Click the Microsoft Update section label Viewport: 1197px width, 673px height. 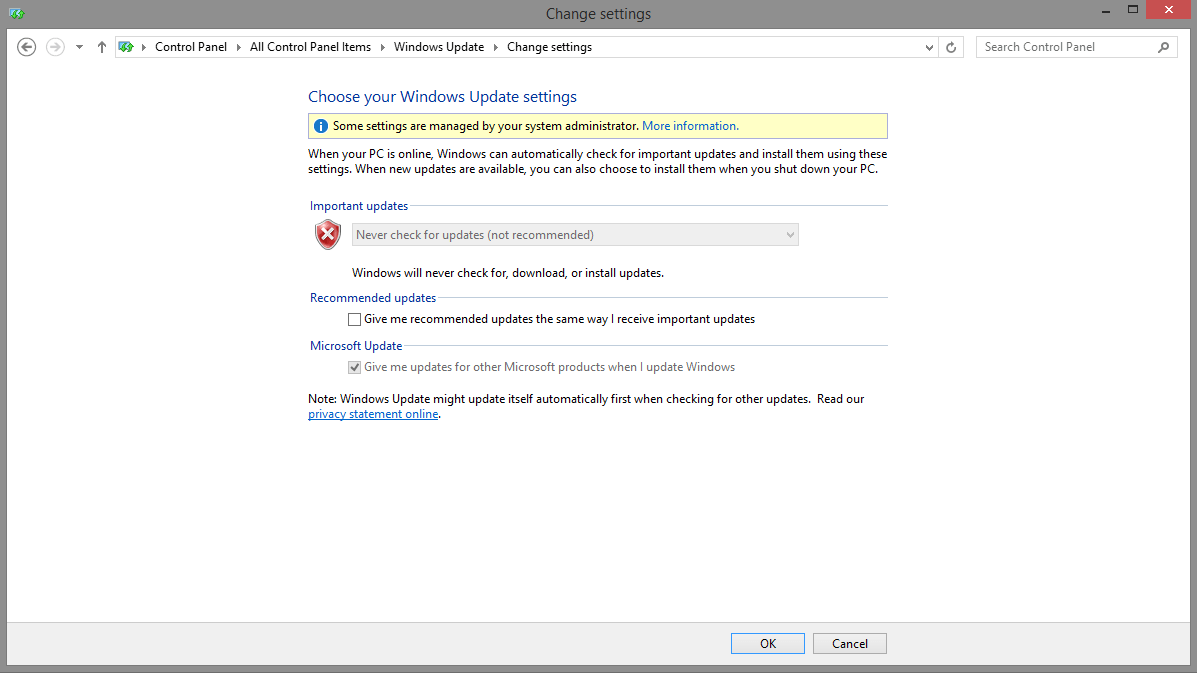click(x=356, y=346)
